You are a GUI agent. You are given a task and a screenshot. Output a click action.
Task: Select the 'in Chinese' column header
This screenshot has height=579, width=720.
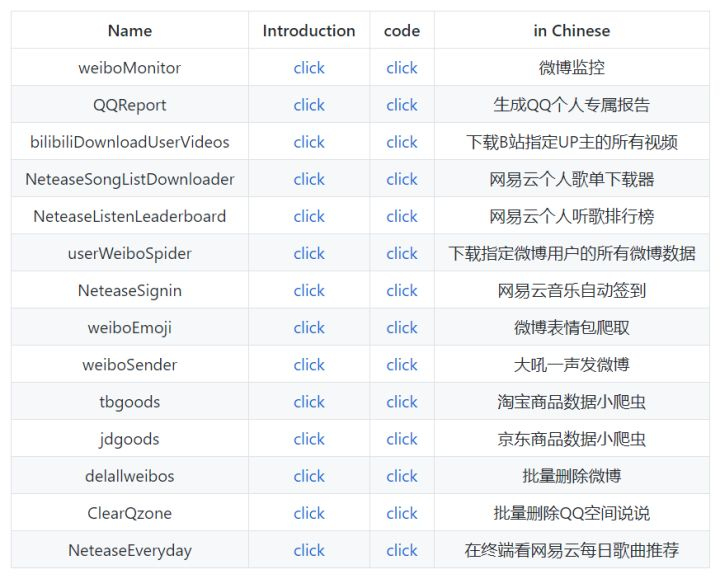572,30
